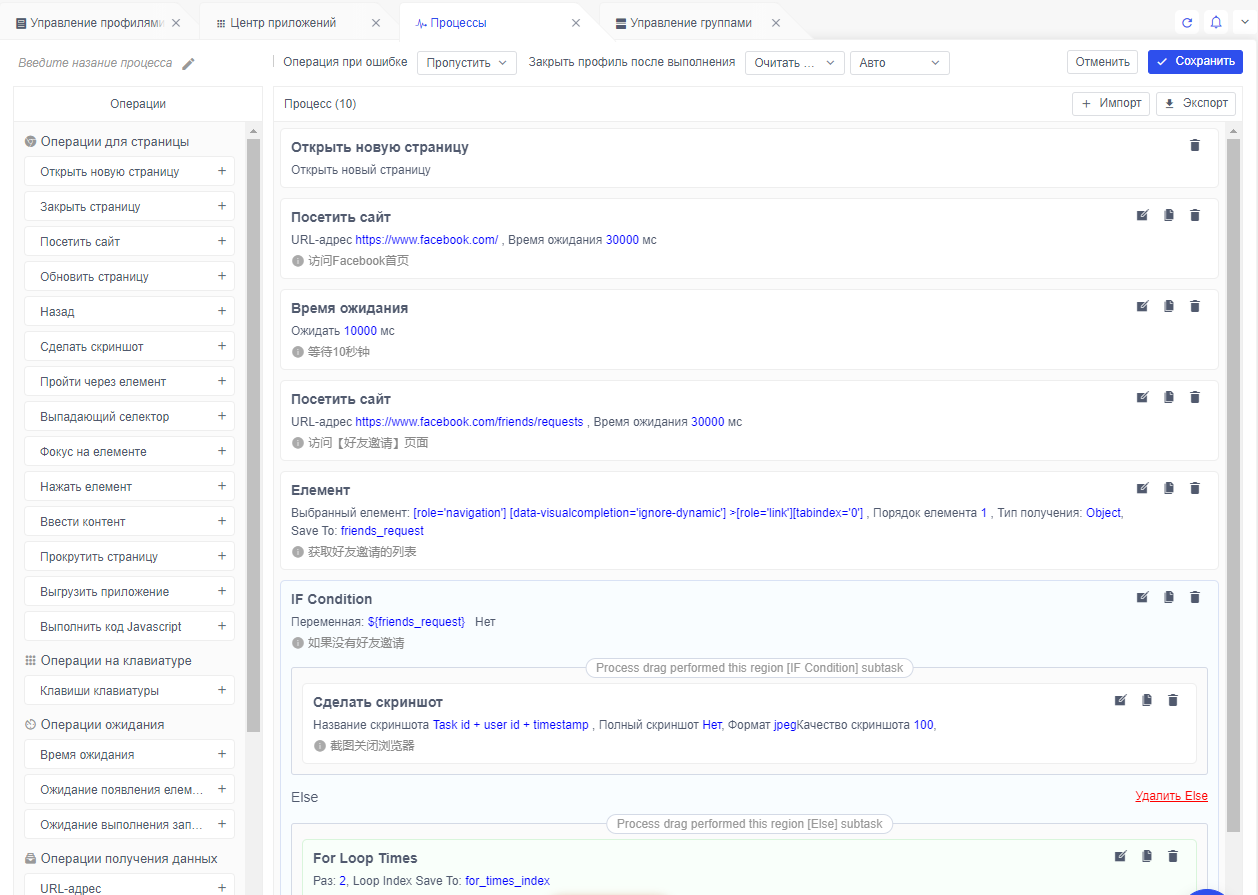The width and height of the screenshot is (1258, 895).
Task: Delete the friends/requests 'Посетить сайт' step
Action: [x=1194, y=397]
